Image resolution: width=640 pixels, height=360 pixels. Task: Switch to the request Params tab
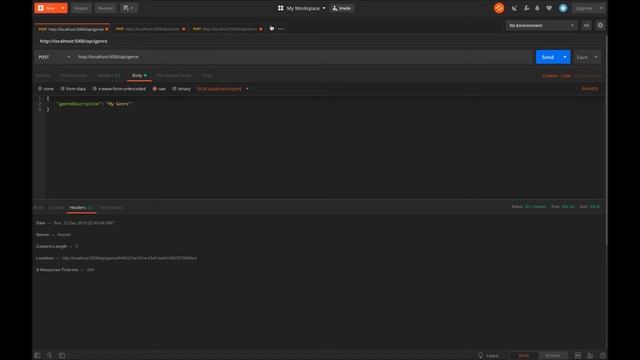(43, 76)
